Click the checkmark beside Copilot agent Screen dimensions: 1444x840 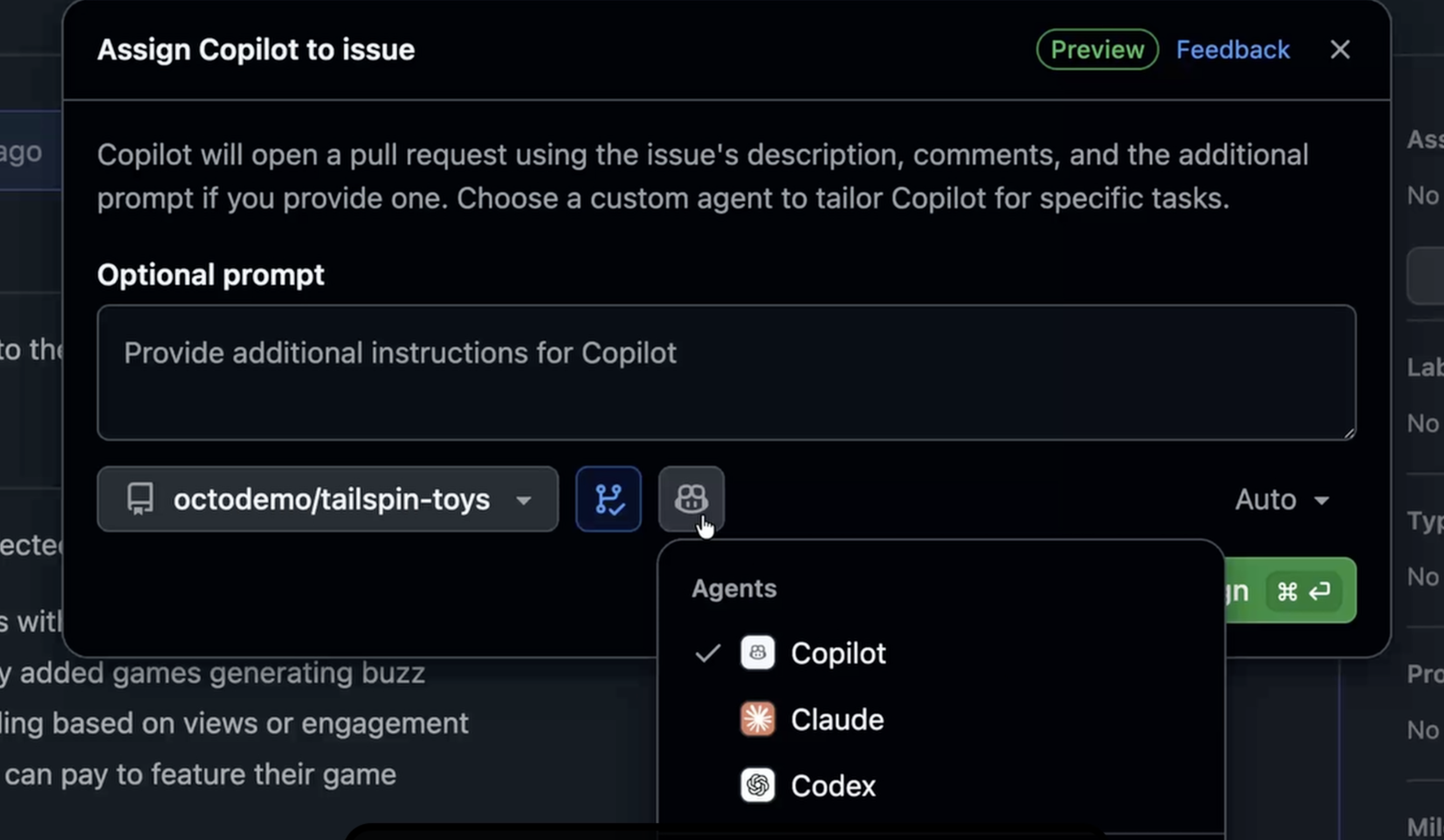tap(707, 652)
